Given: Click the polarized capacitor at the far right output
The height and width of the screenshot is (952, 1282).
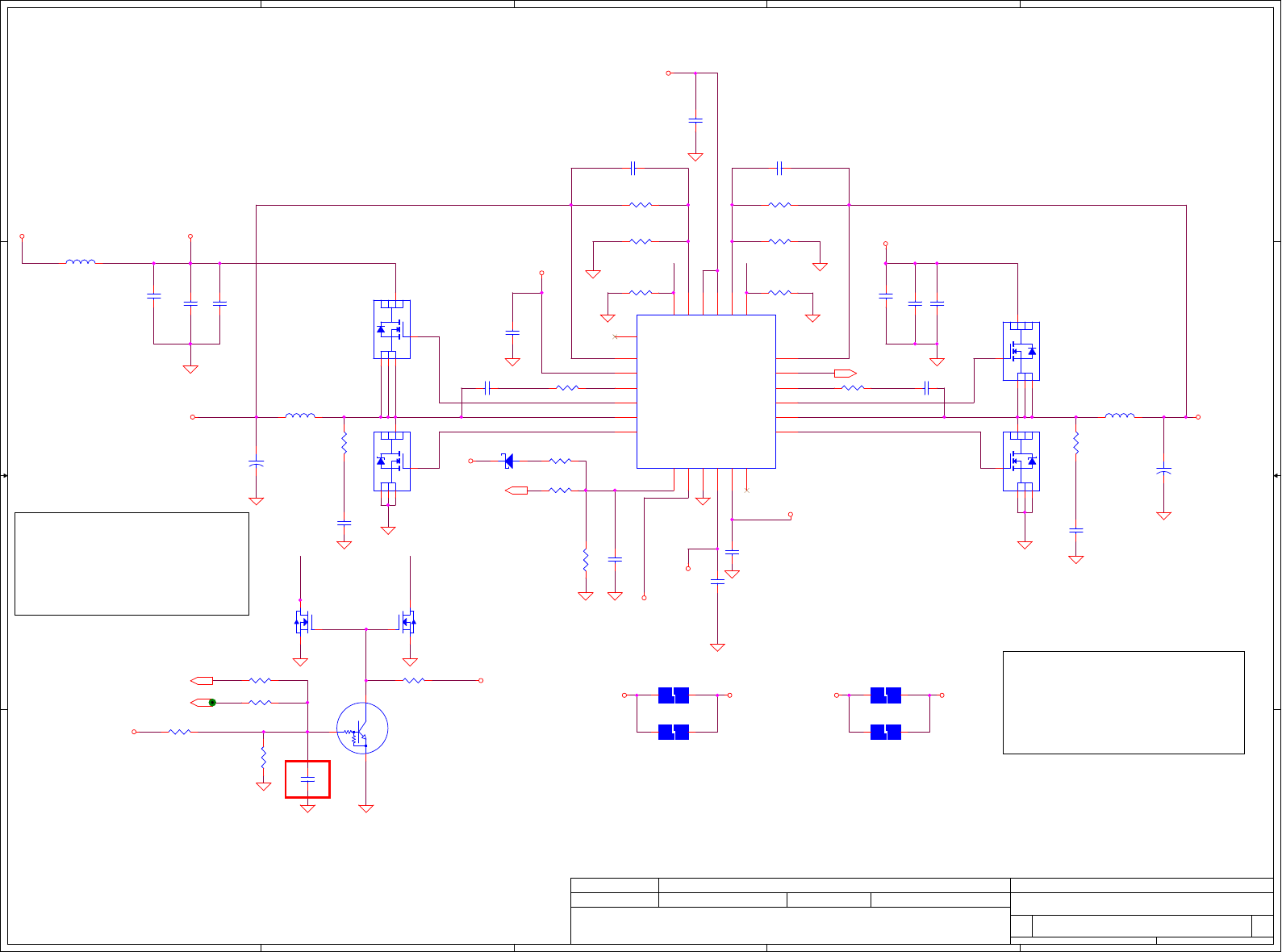Looking at the screenshot, I should tap(1163, 470).
